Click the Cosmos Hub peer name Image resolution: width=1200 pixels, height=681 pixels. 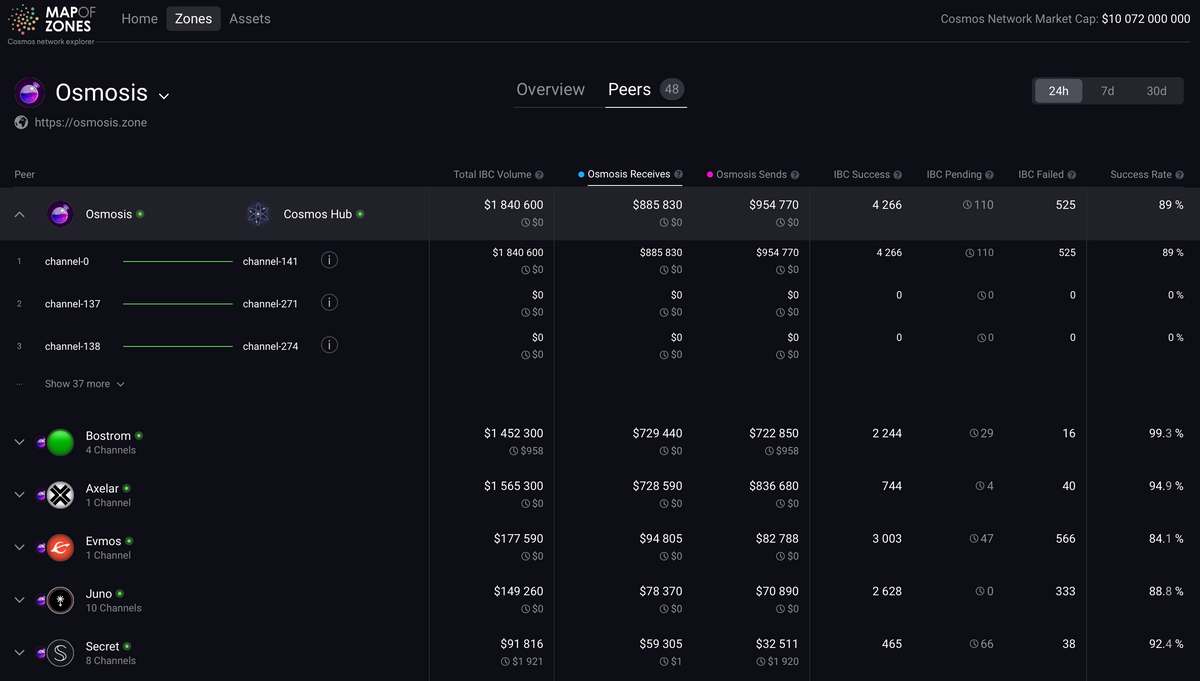coord(318,214)
